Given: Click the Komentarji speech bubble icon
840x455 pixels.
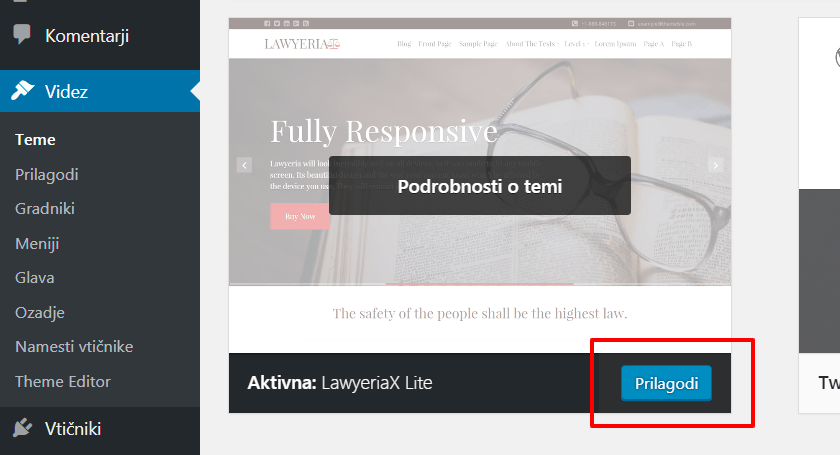Looking at the screenshot, I should pos(22,34).
